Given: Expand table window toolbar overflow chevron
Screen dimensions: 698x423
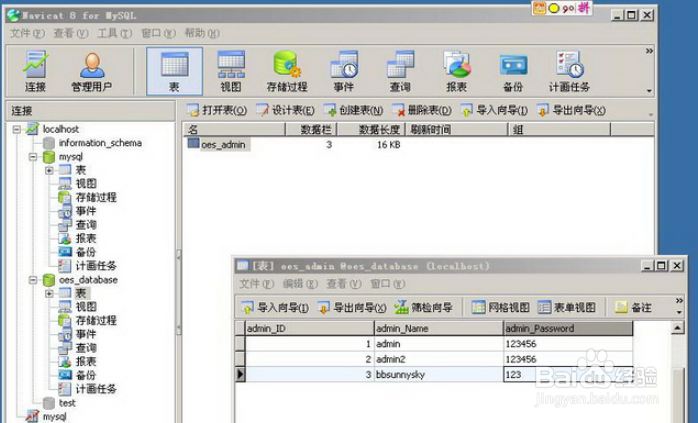Looking at the screenshot, I should (679, 301).
